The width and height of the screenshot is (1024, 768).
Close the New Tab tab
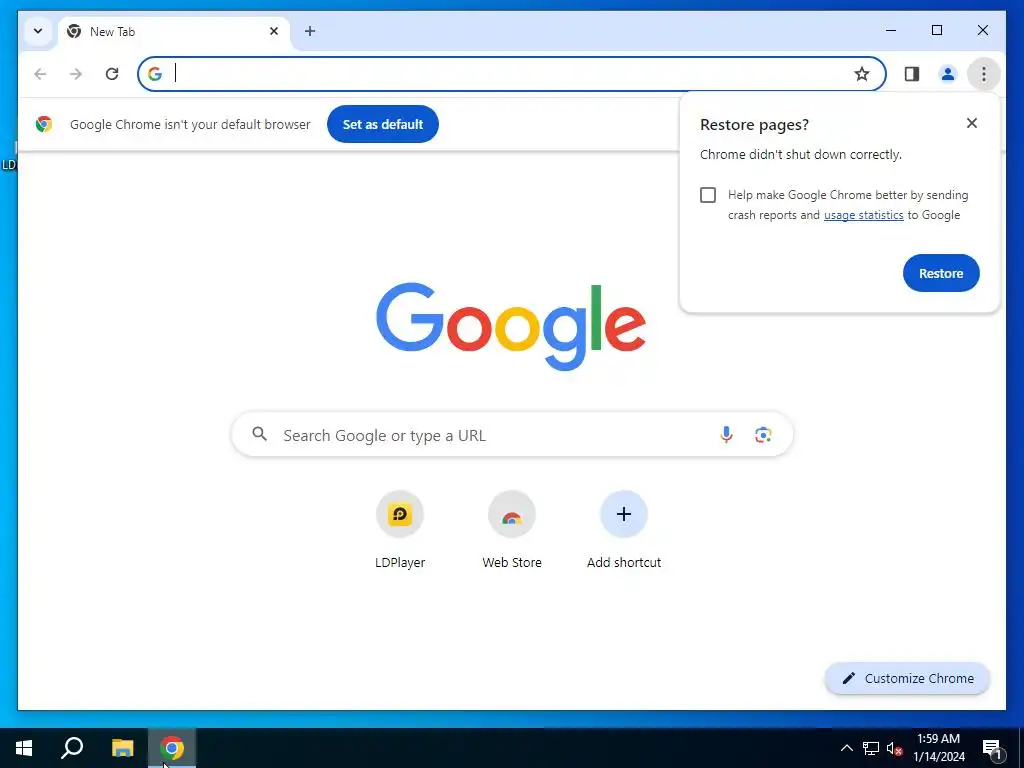coord(274,31)
